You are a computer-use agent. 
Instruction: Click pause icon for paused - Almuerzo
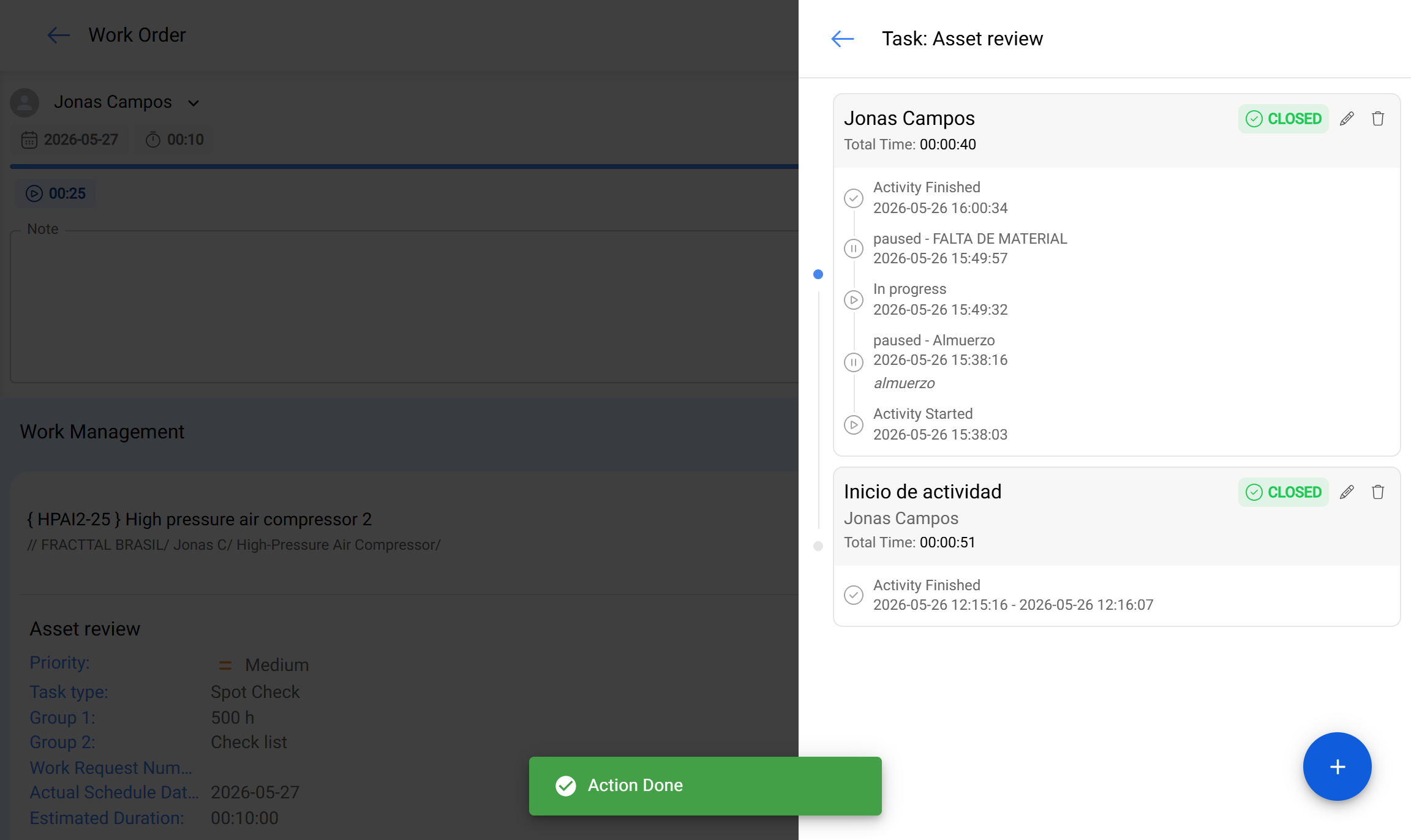854,362
